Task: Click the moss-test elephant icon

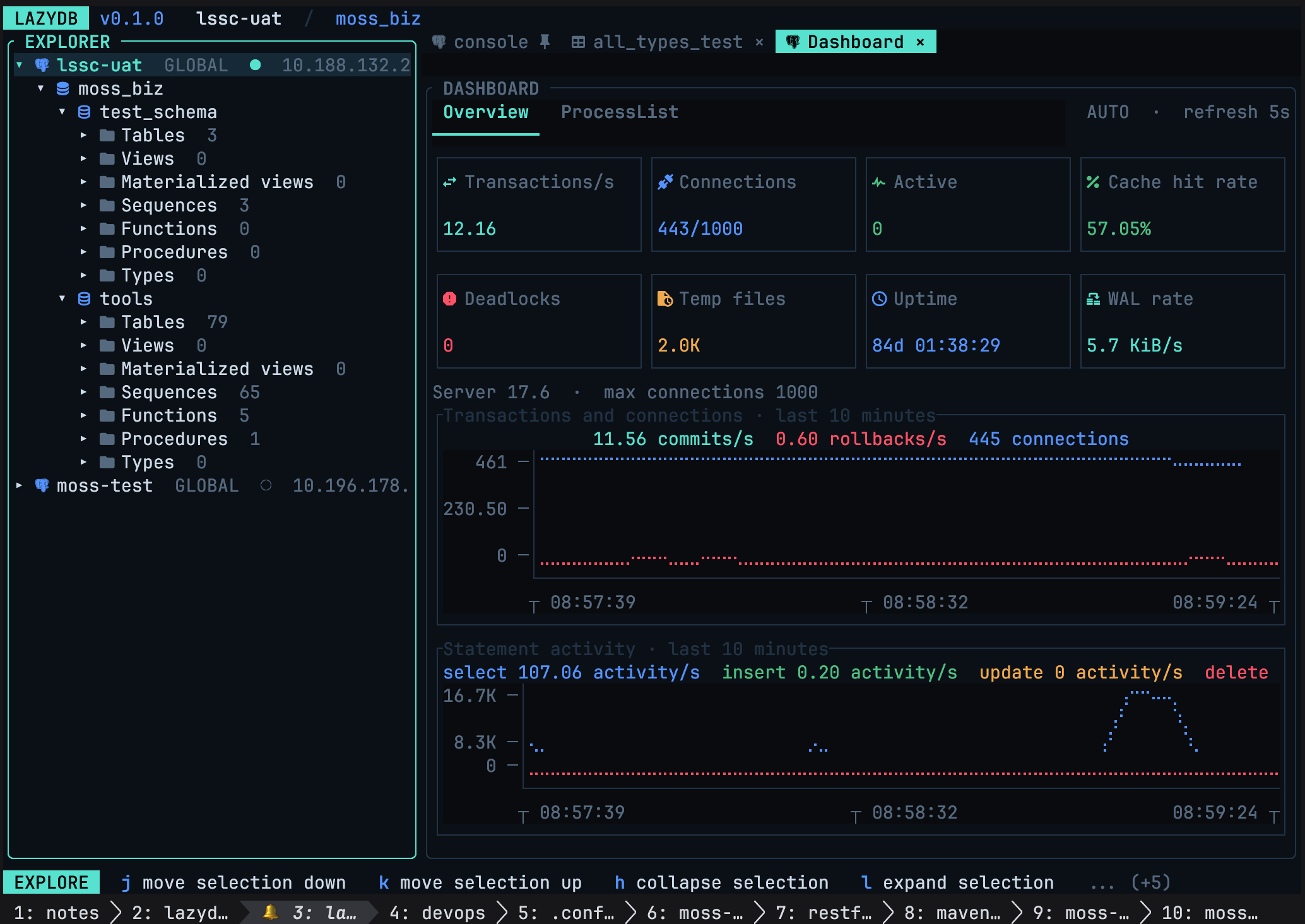Action: tap(42, 485)
